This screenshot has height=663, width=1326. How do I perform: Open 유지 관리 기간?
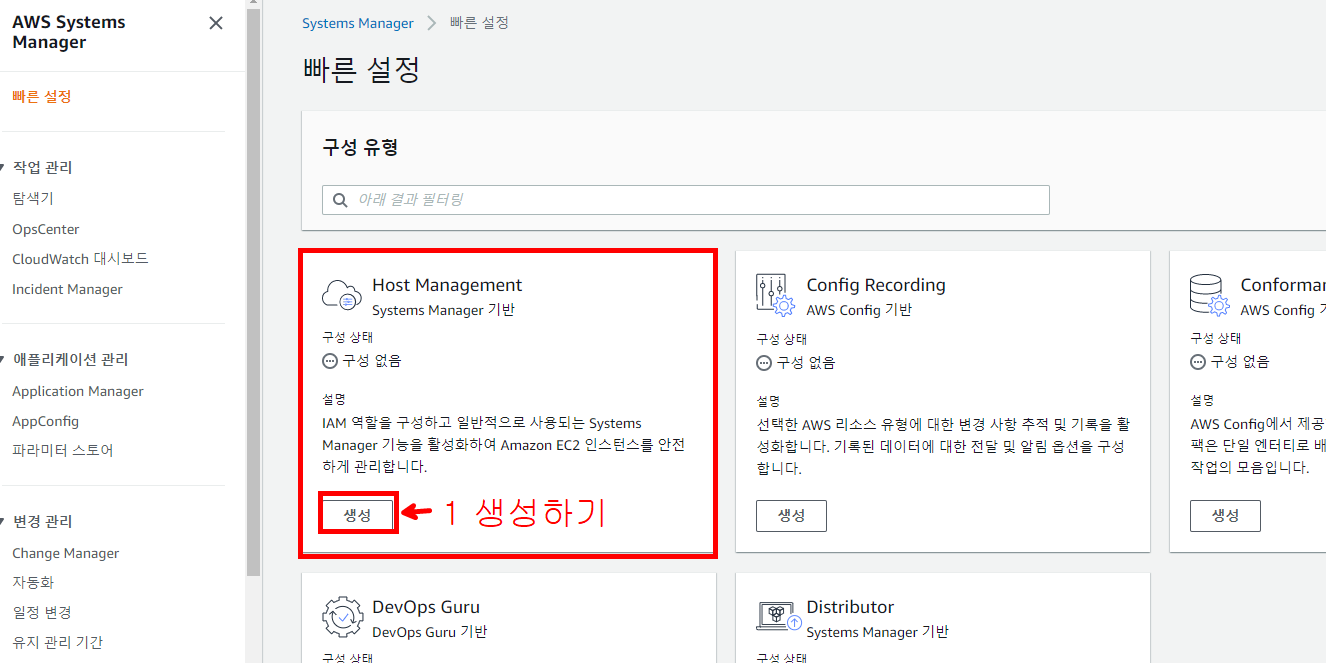57,642
